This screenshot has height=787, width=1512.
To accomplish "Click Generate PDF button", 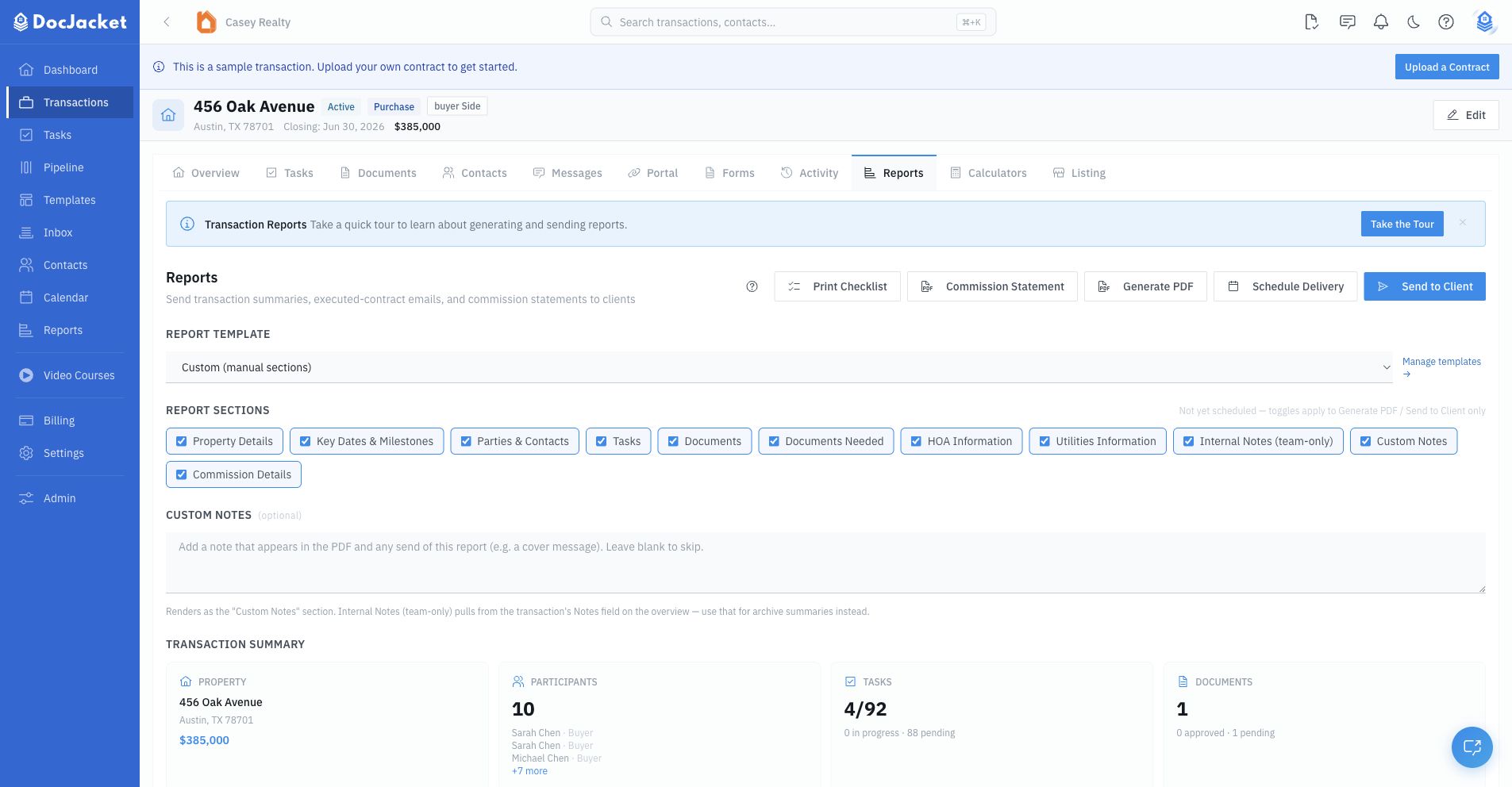I will click(x=1145, y=286).
